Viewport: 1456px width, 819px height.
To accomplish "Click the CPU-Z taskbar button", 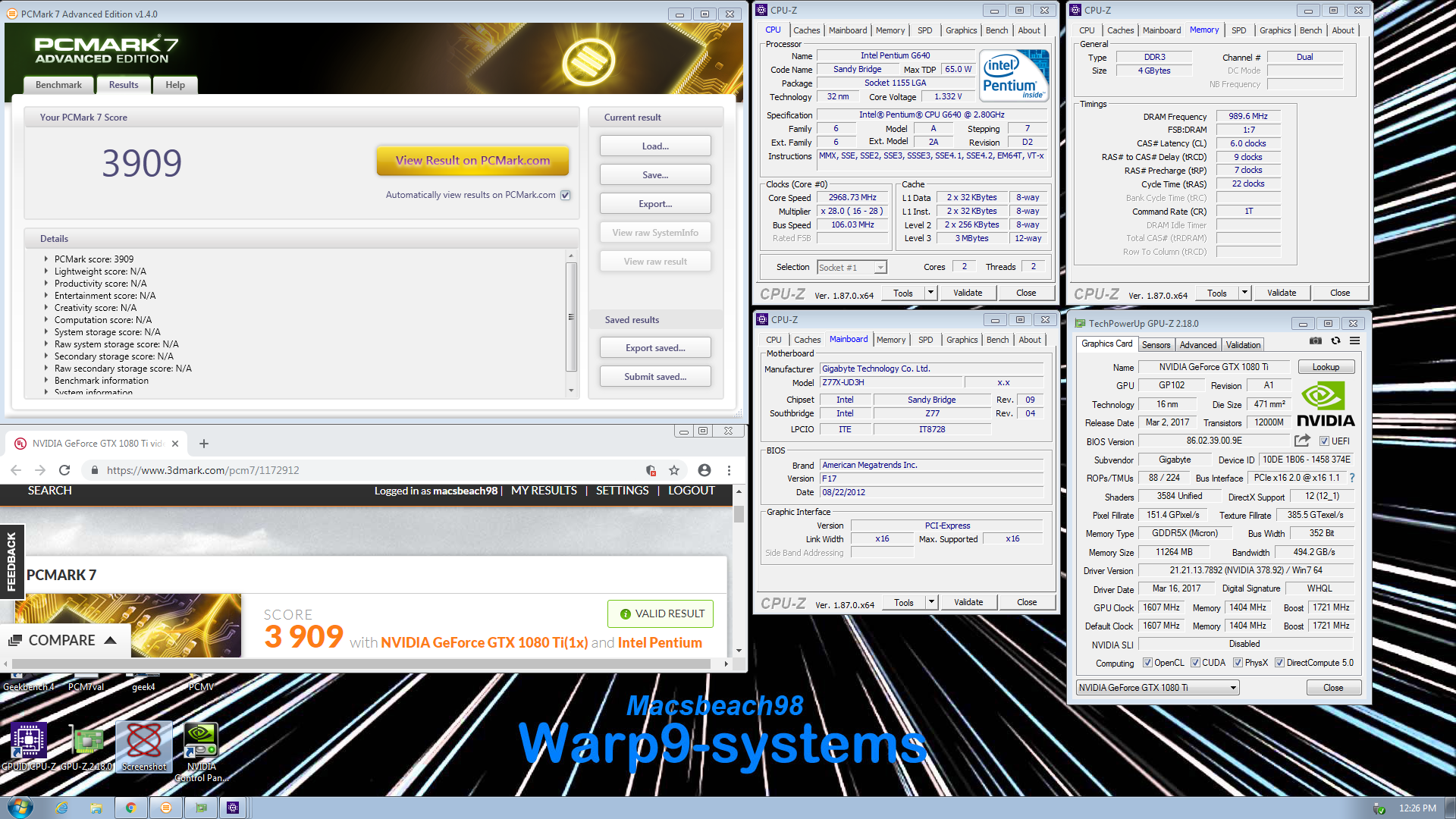I will coord(233,808).
